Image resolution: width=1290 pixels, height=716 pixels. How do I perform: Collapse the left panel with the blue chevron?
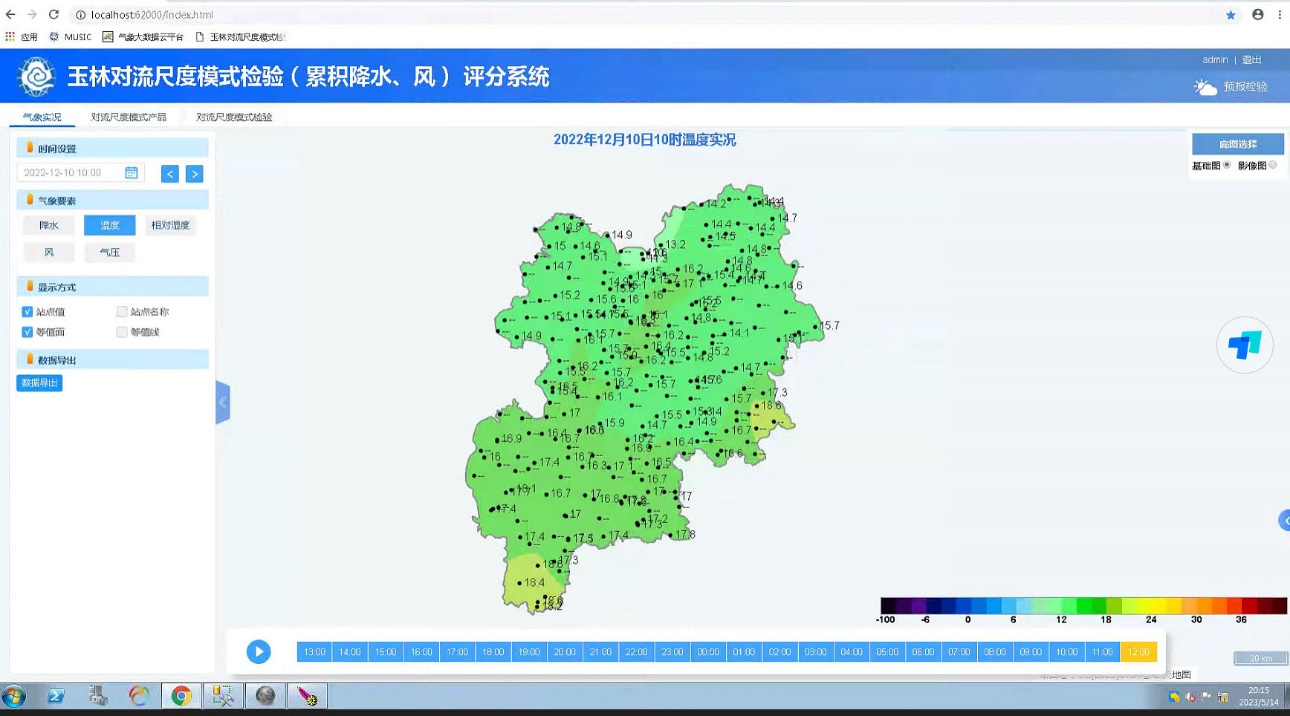point(222,400)
